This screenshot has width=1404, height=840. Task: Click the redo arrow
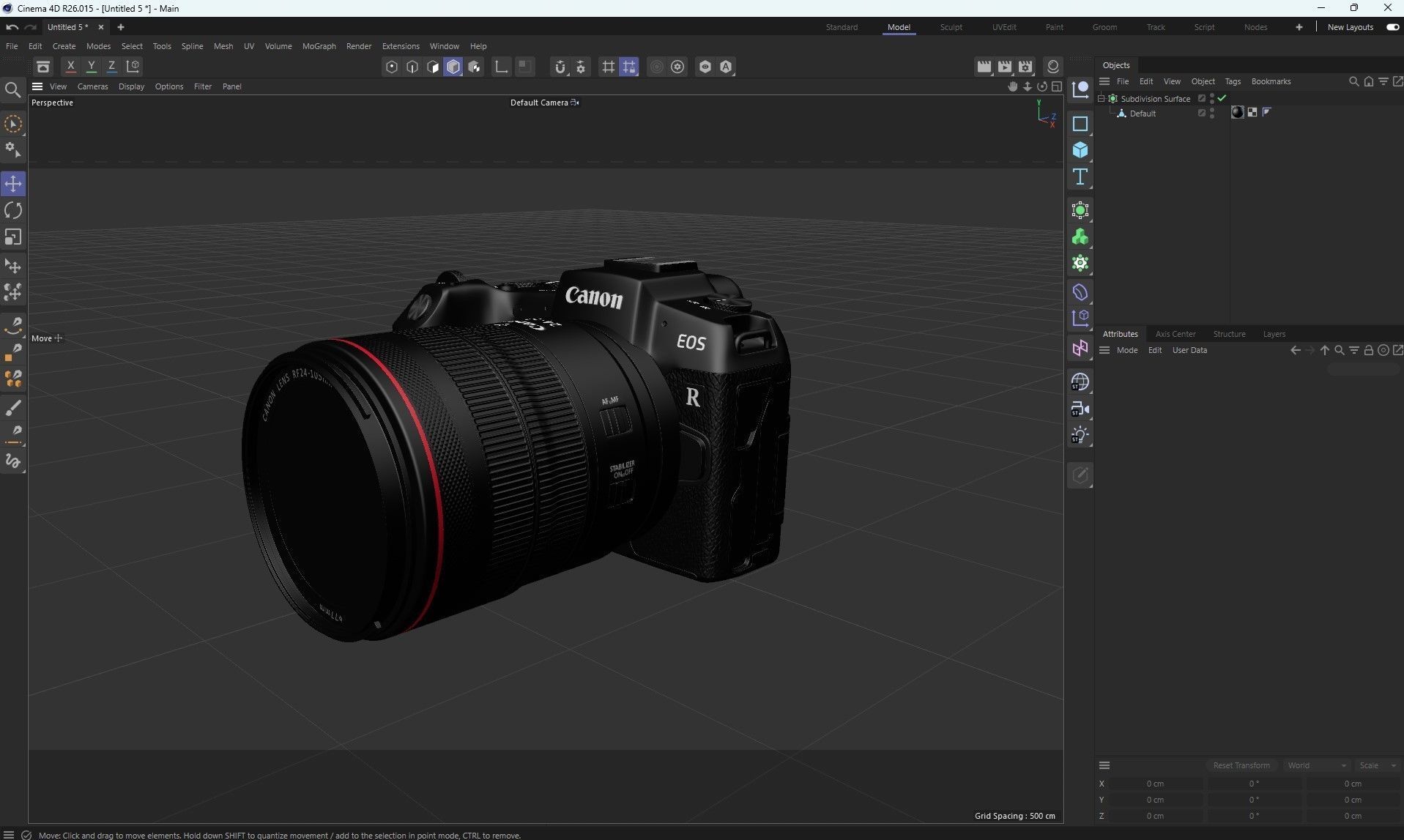pyautogui.click(x=31, y=27)
